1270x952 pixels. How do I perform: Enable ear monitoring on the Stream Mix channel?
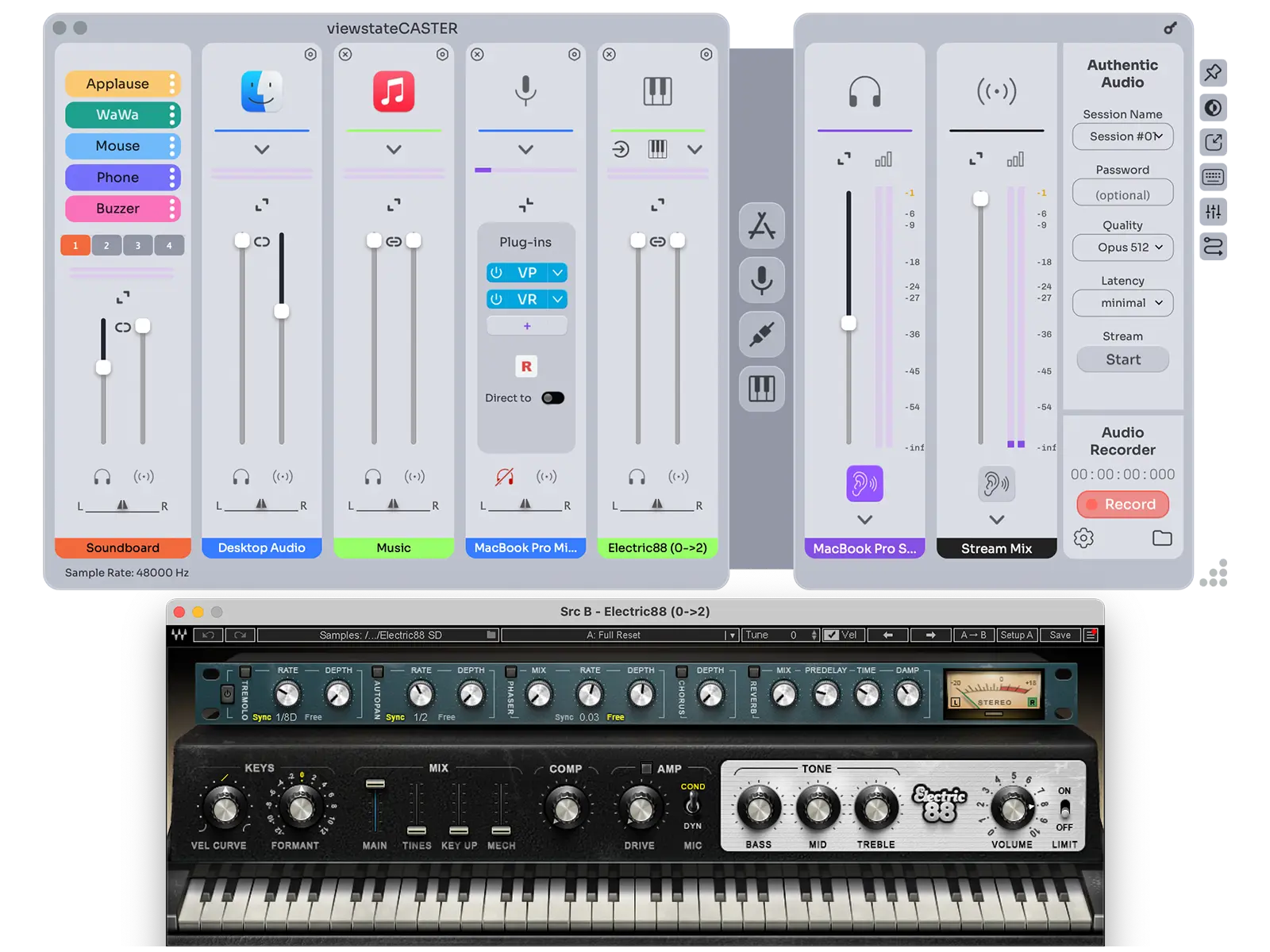click(x=997, y=483)
